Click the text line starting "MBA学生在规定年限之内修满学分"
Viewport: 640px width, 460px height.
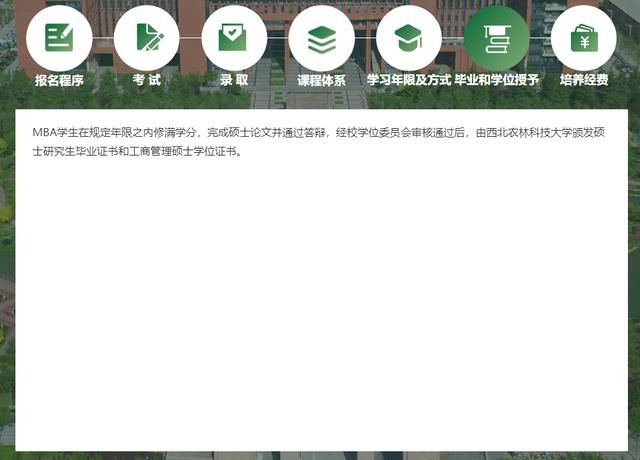pos(318,133)
